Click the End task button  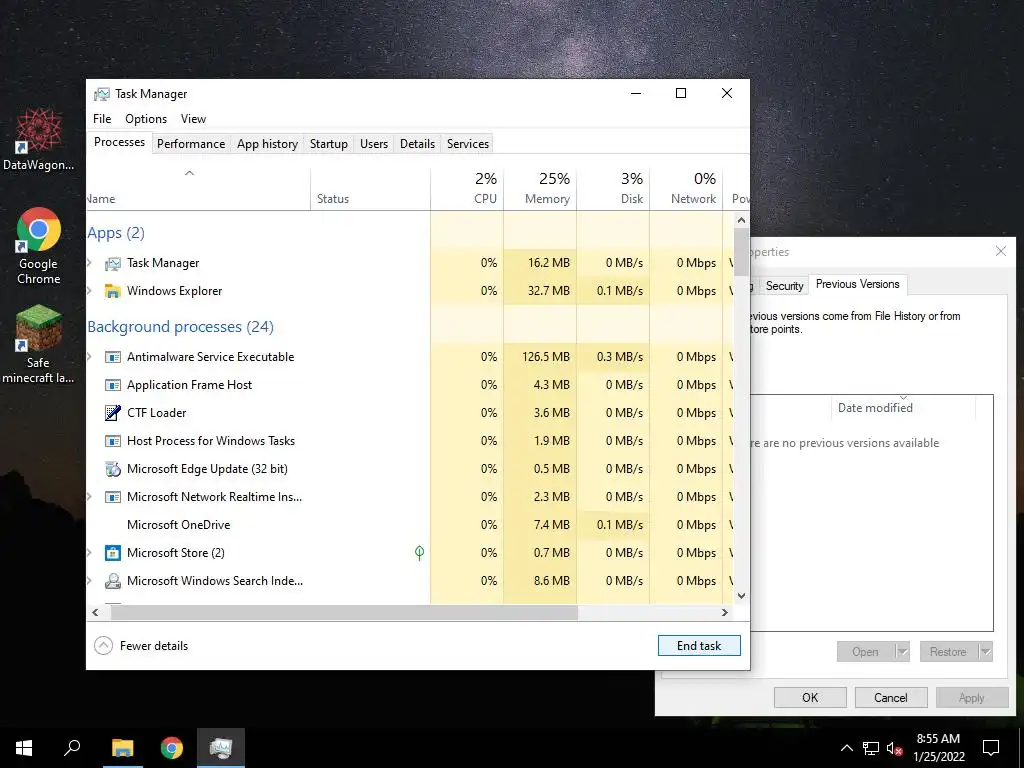(x=699, y=646)
